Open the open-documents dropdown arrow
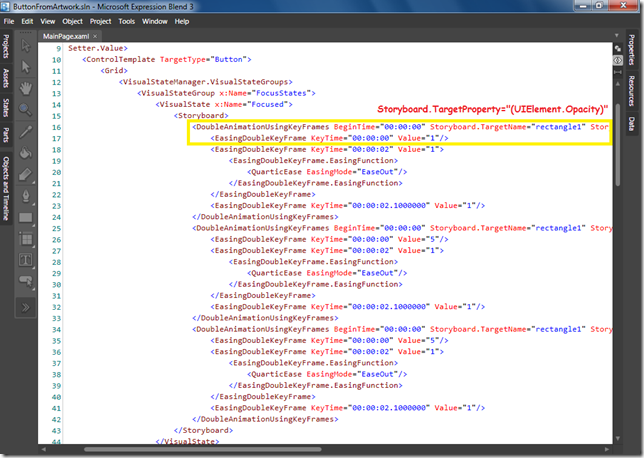Image resolution: width=644 pixels, height=458 pixels. click(x=616, y=36)
